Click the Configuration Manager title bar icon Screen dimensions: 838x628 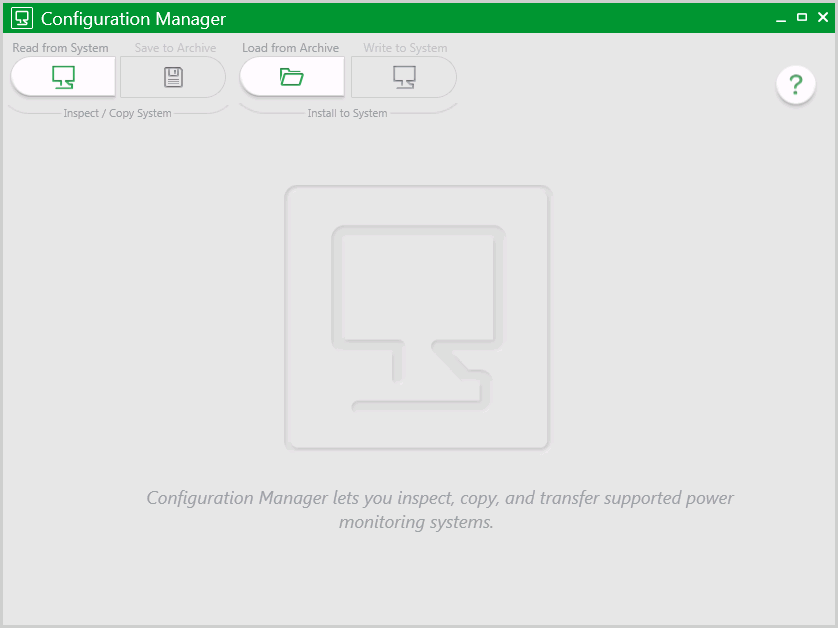pyautogui.click(x=21, y=17)
